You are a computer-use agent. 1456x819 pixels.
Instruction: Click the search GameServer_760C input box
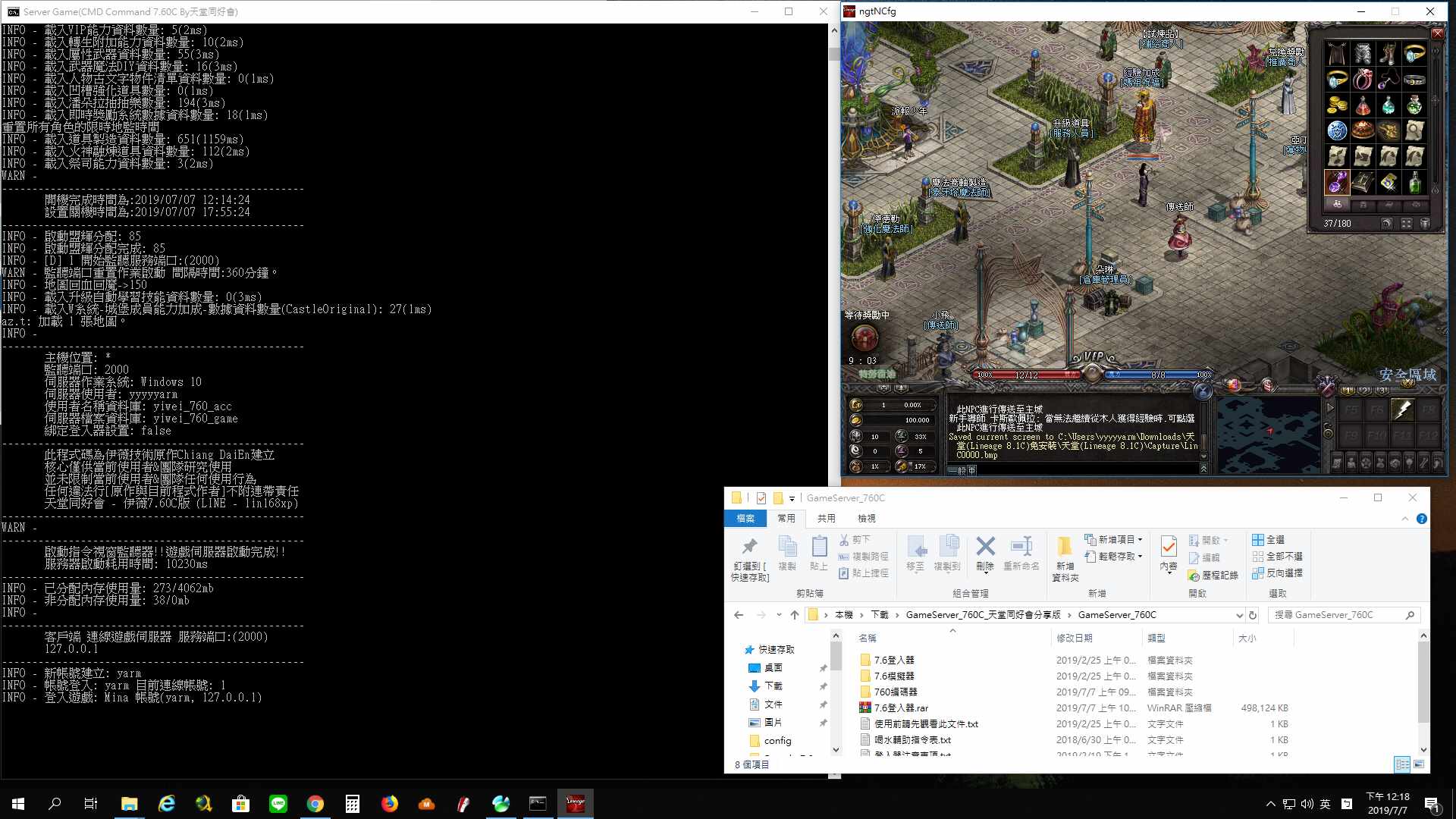[x=1343, y=615]
